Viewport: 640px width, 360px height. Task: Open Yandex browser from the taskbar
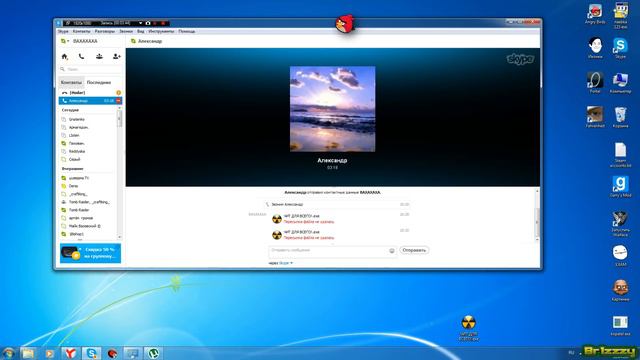(70, 353)
